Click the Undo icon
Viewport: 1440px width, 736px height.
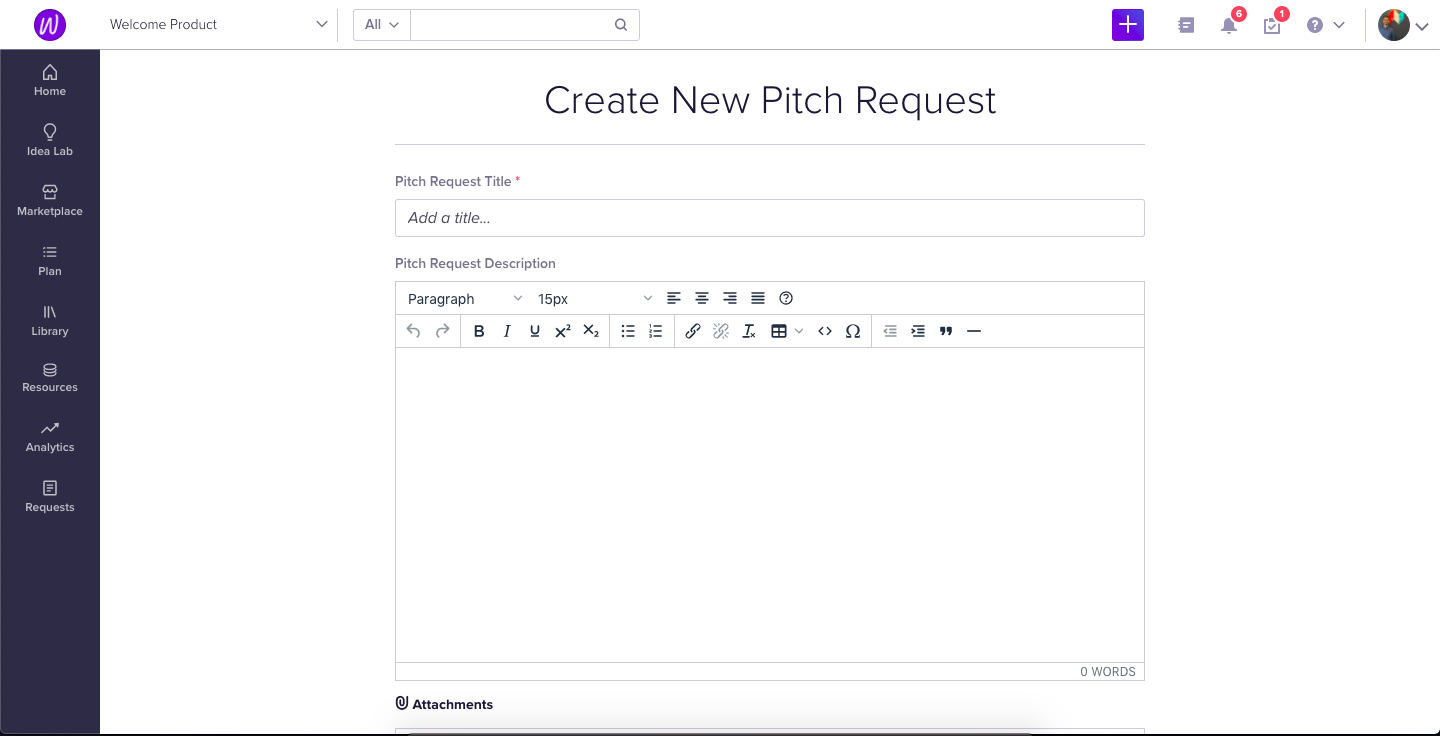click(414, 331)
